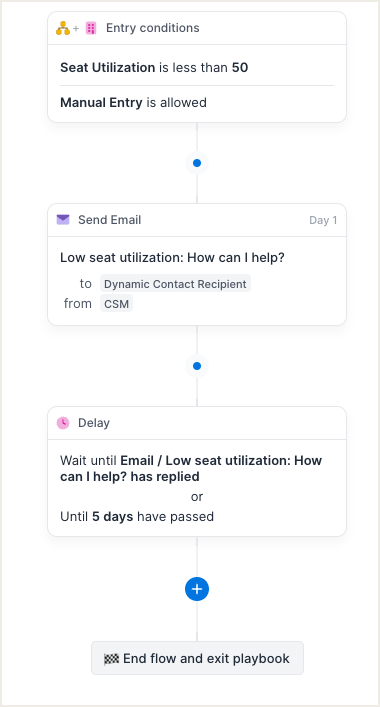Open the Send Email step header
Screen dimensions: 380x707
point(197,220)
